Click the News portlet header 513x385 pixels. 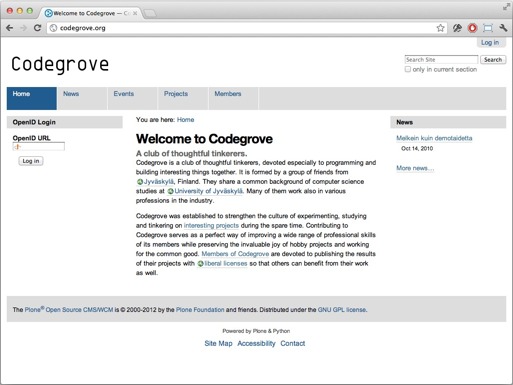448,122
